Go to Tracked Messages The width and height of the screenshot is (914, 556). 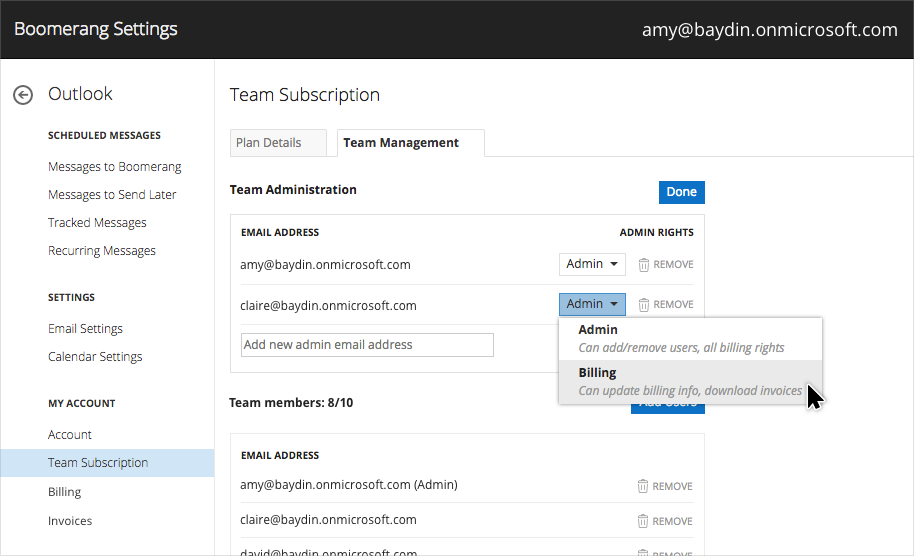tap(97, 223)
